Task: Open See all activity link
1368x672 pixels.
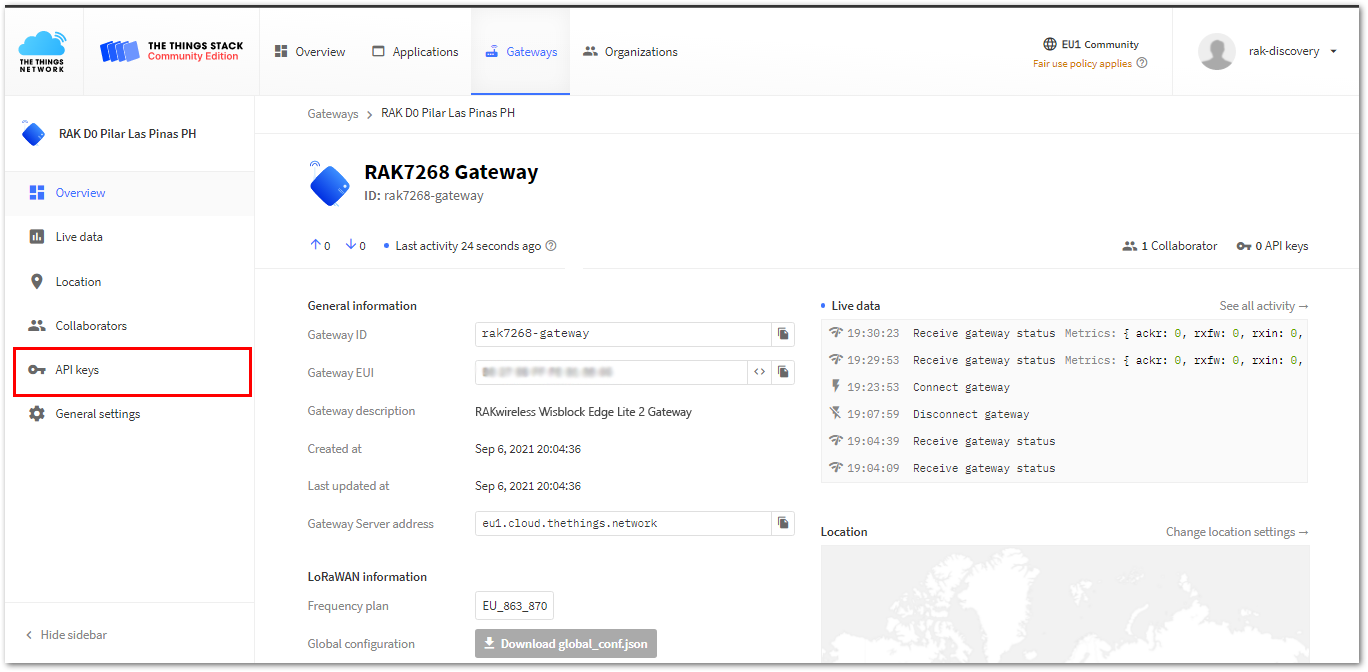Action: pos(1264,305)
